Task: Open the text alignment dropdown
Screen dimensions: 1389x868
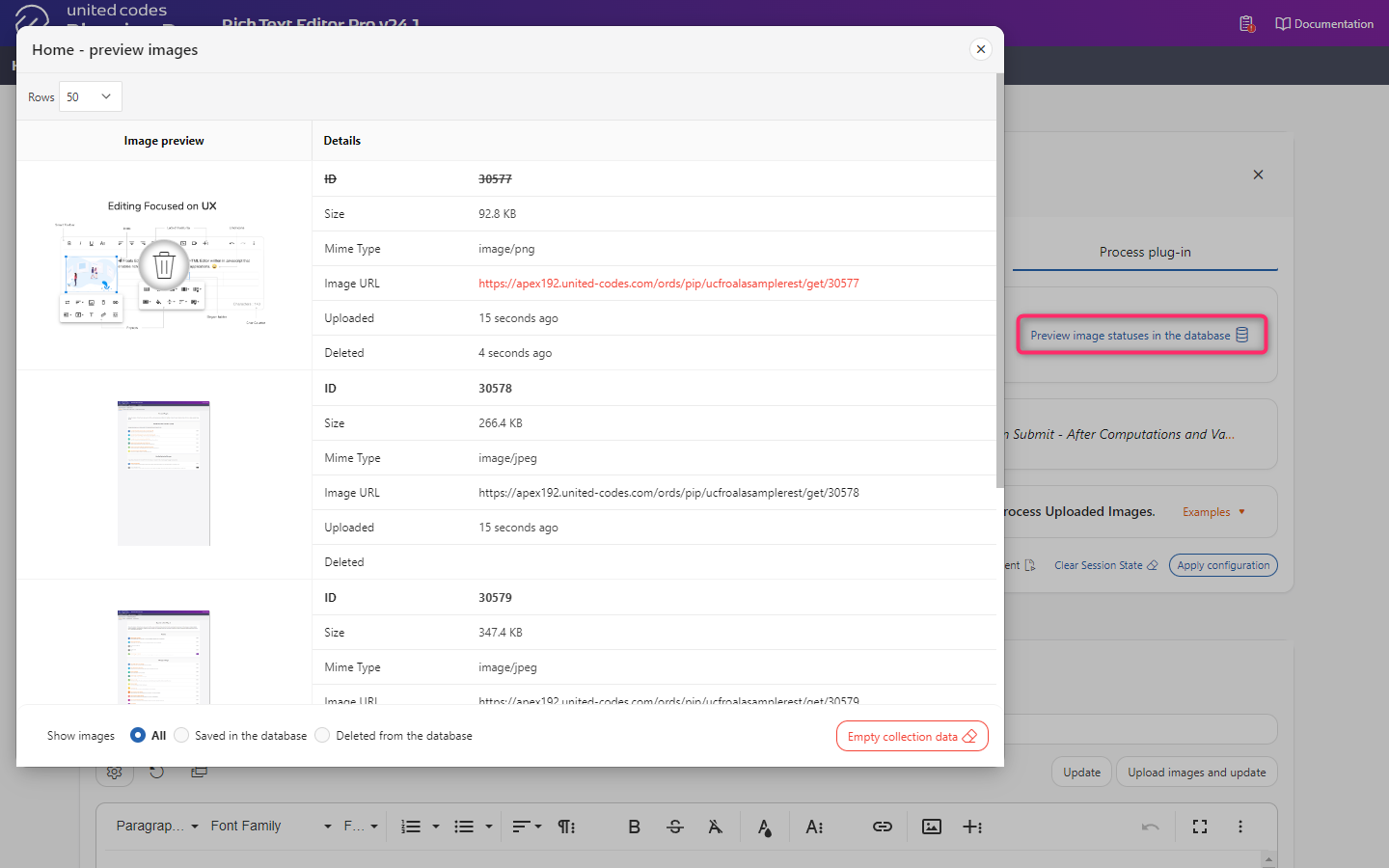Action: point(527,827)
